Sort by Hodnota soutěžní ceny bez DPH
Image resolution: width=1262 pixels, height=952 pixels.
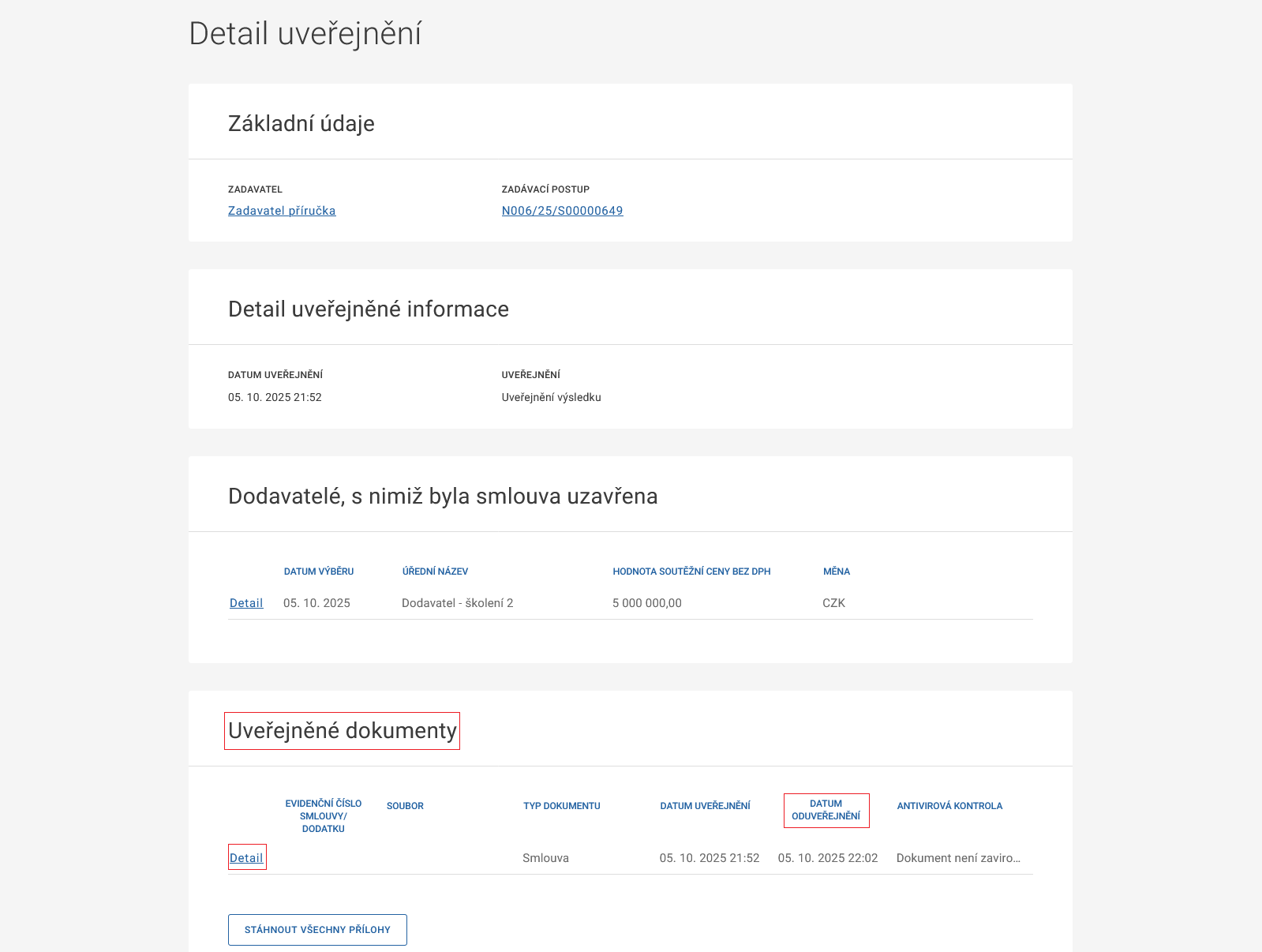click(x=691, y=572)
